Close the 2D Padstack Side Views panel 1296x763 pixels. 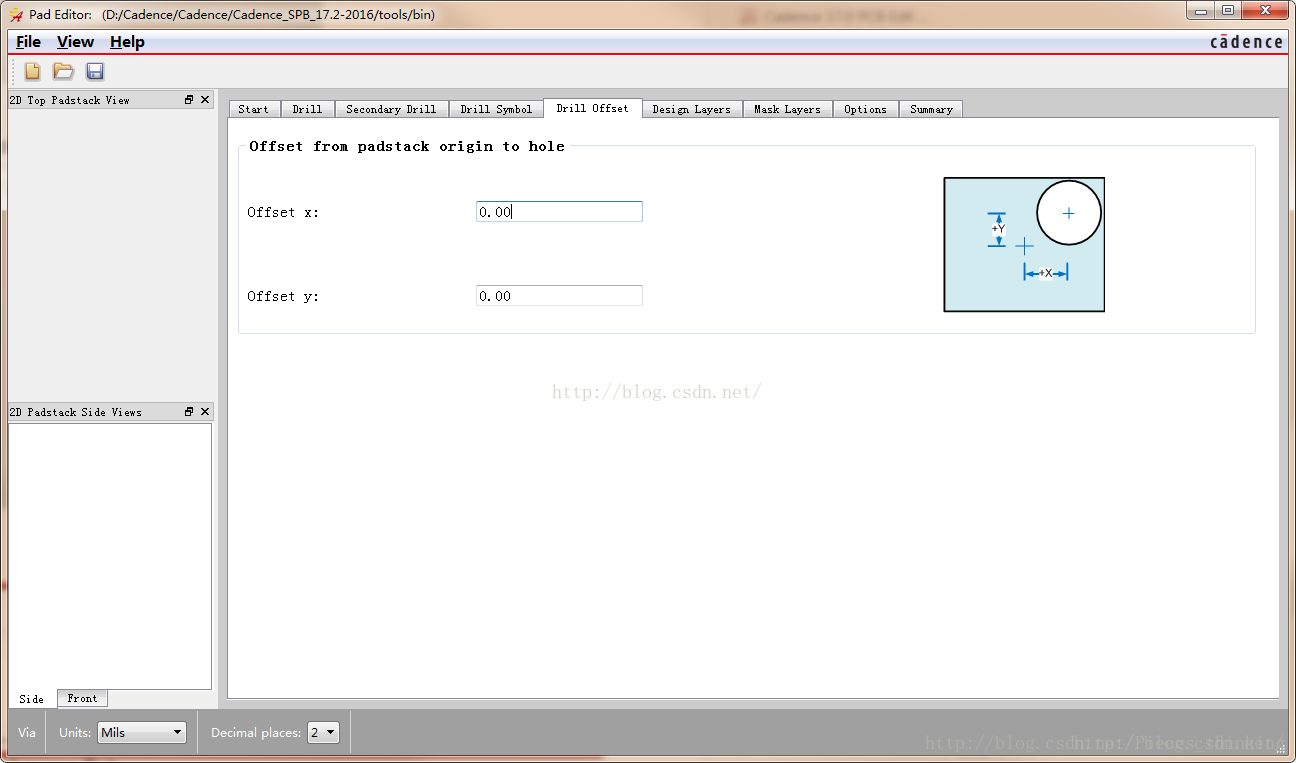pos(205,412)
